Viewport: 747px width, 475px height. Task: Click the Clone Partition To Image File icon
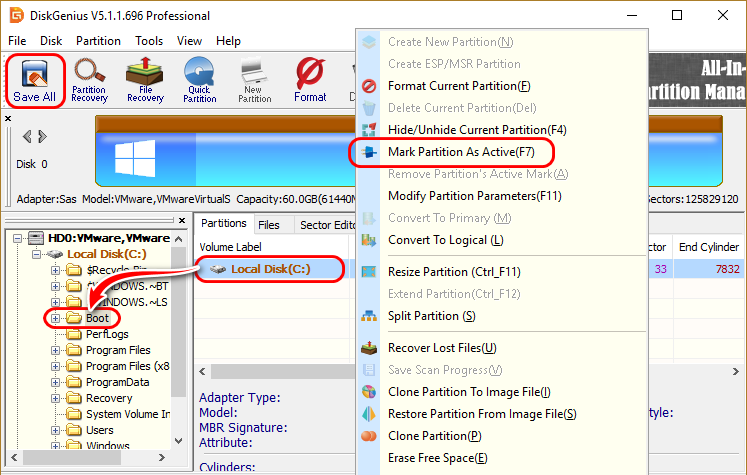(x=369, y=392)
